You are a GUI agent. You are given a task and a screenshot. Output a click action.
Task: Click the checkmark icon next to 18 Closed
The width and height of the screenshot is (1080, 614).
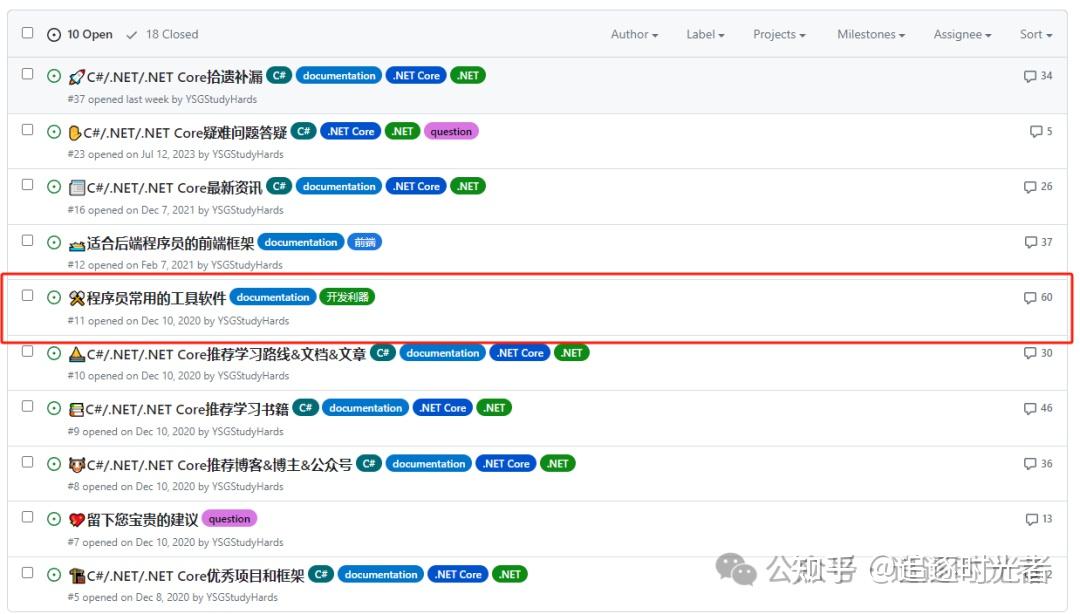point(132,34)
